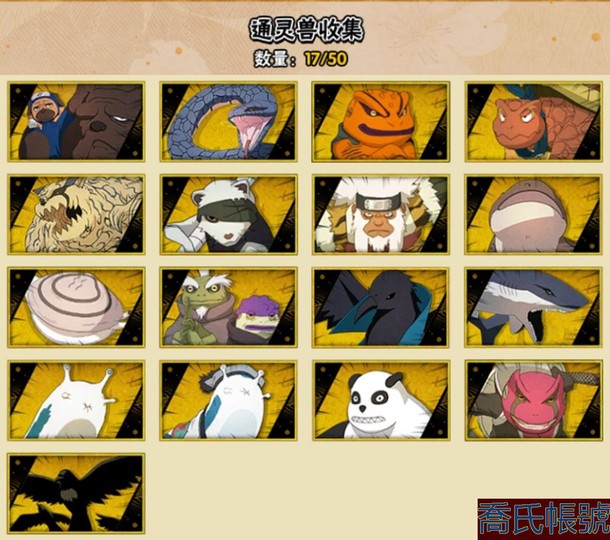This screenshot has height=540, width=610.
Task: Select the two elder toads card
Action: 228,307
